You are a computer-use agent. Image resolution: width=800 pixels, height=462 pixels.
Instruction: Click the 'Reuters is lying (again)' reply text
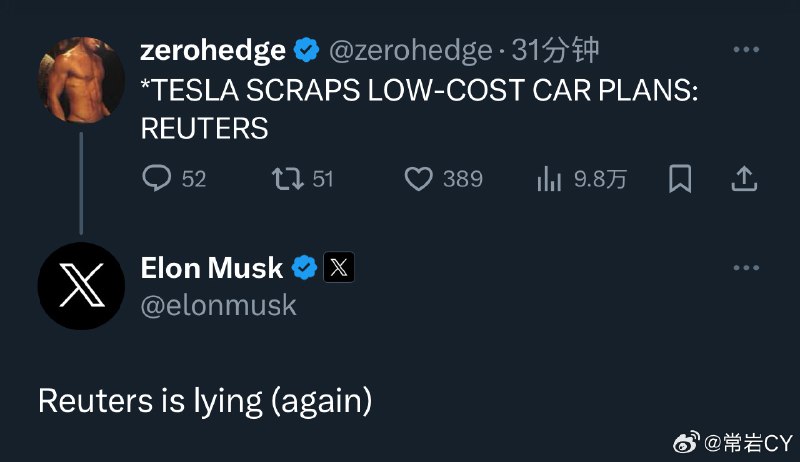coord(205,401)
